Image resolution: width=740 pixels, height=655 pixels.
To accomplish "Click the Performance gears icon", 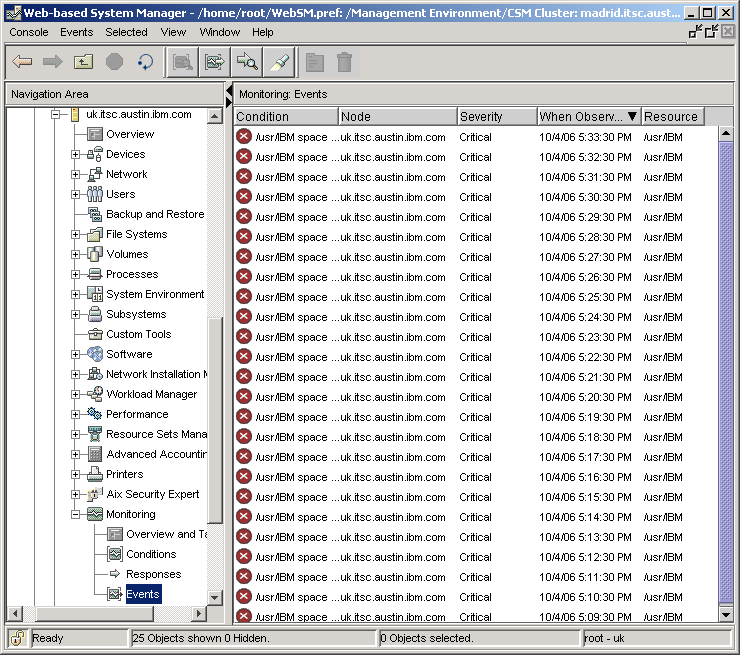I will click(94, 414).
